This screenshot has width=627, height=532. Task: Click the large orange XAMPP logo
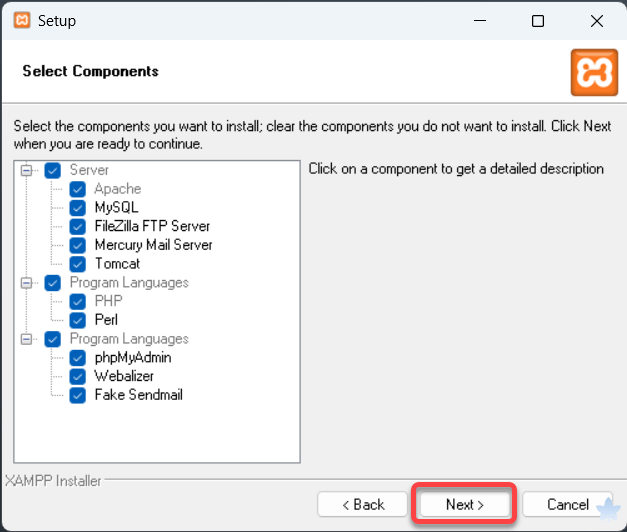pyautogui.click(x=594, y=72)
